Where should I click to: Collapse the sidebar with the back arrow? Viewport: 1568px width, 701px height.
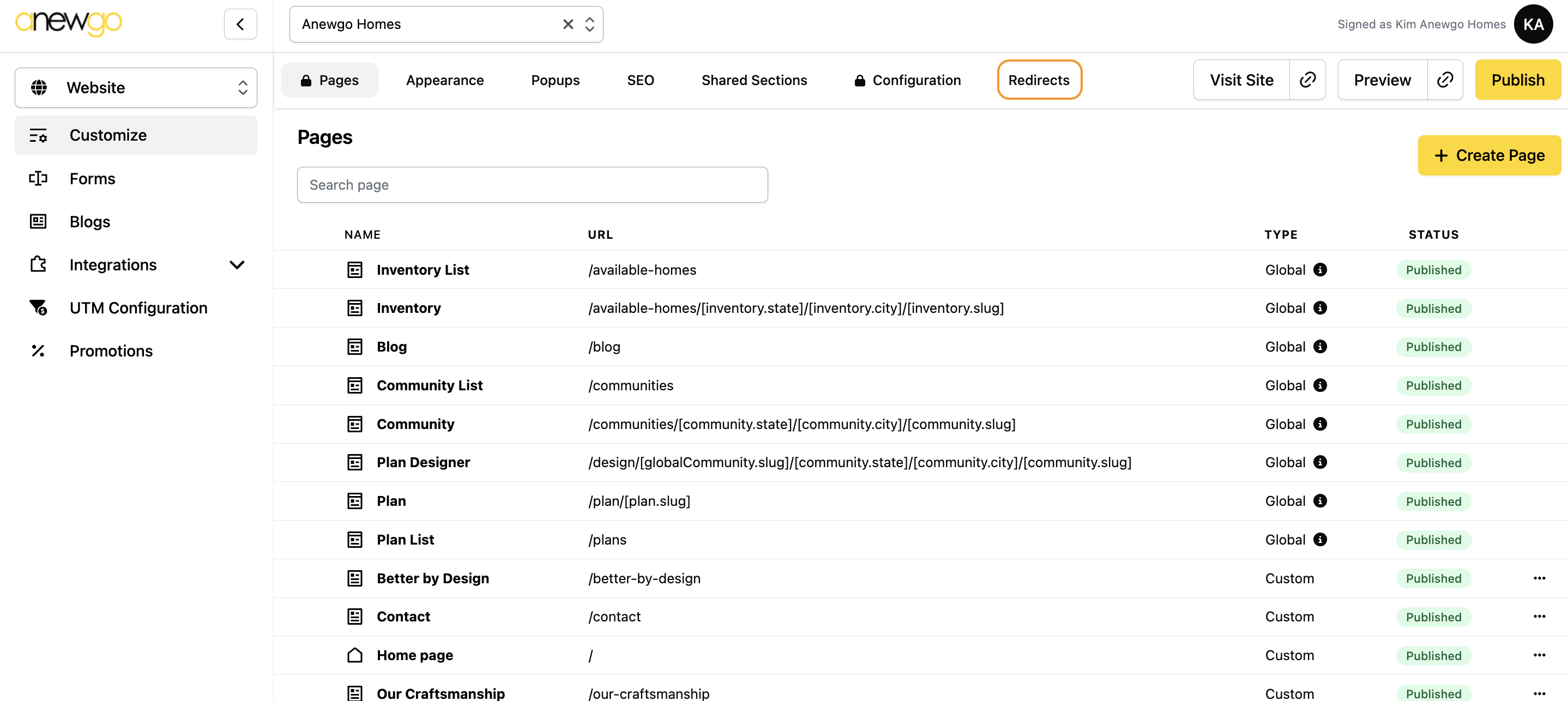click(x=240, y=25)
